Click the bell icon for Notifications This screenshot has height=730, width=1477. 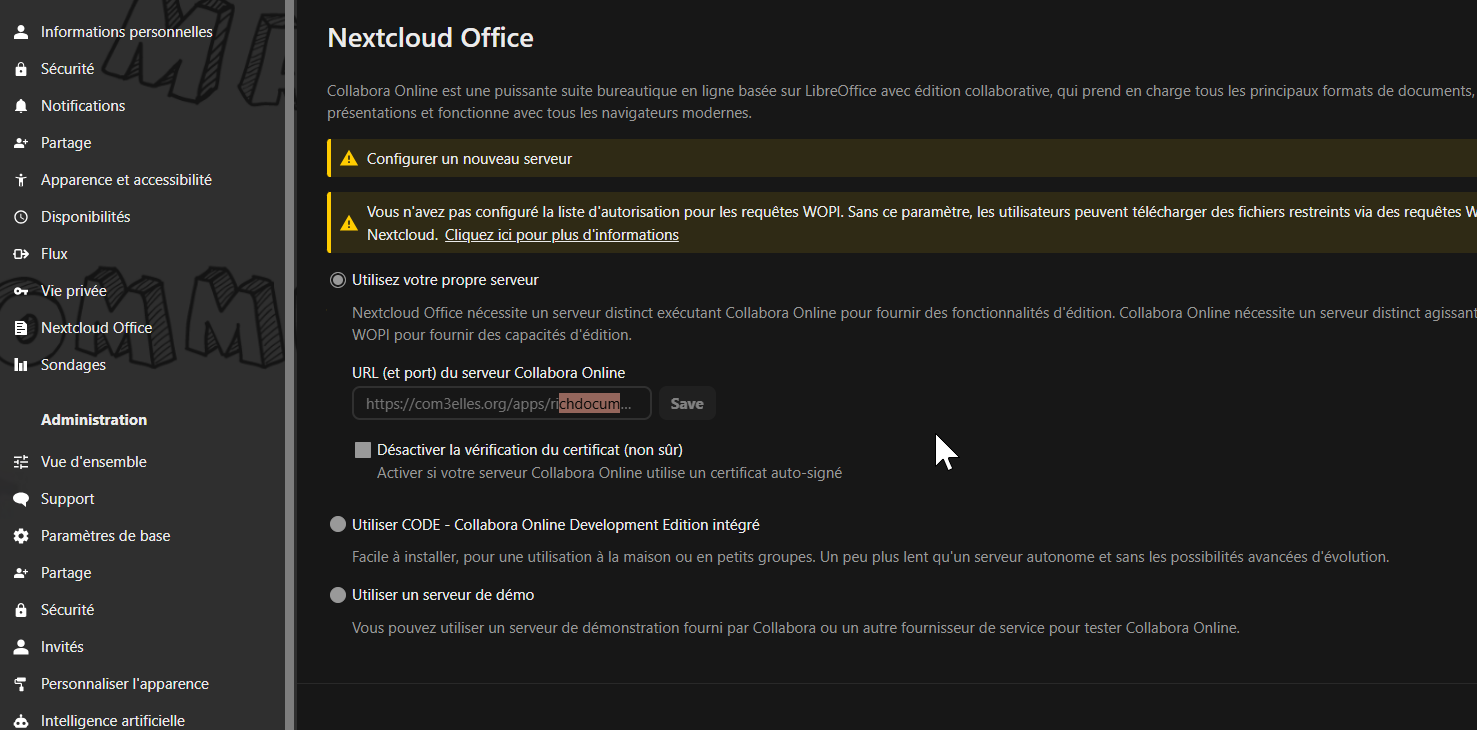coord(21,106)
